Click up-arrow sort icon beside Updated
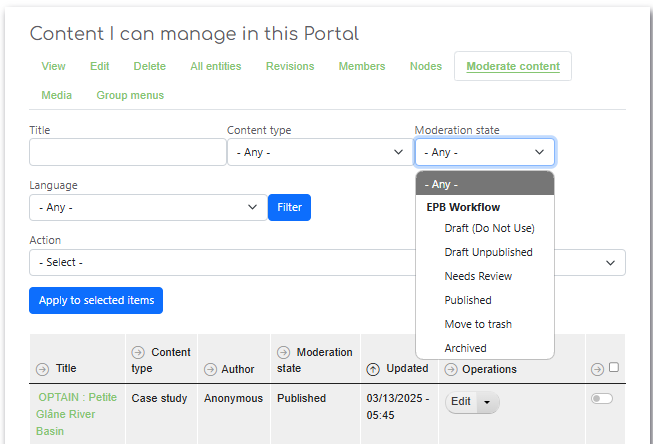 (x=375, y=369)
